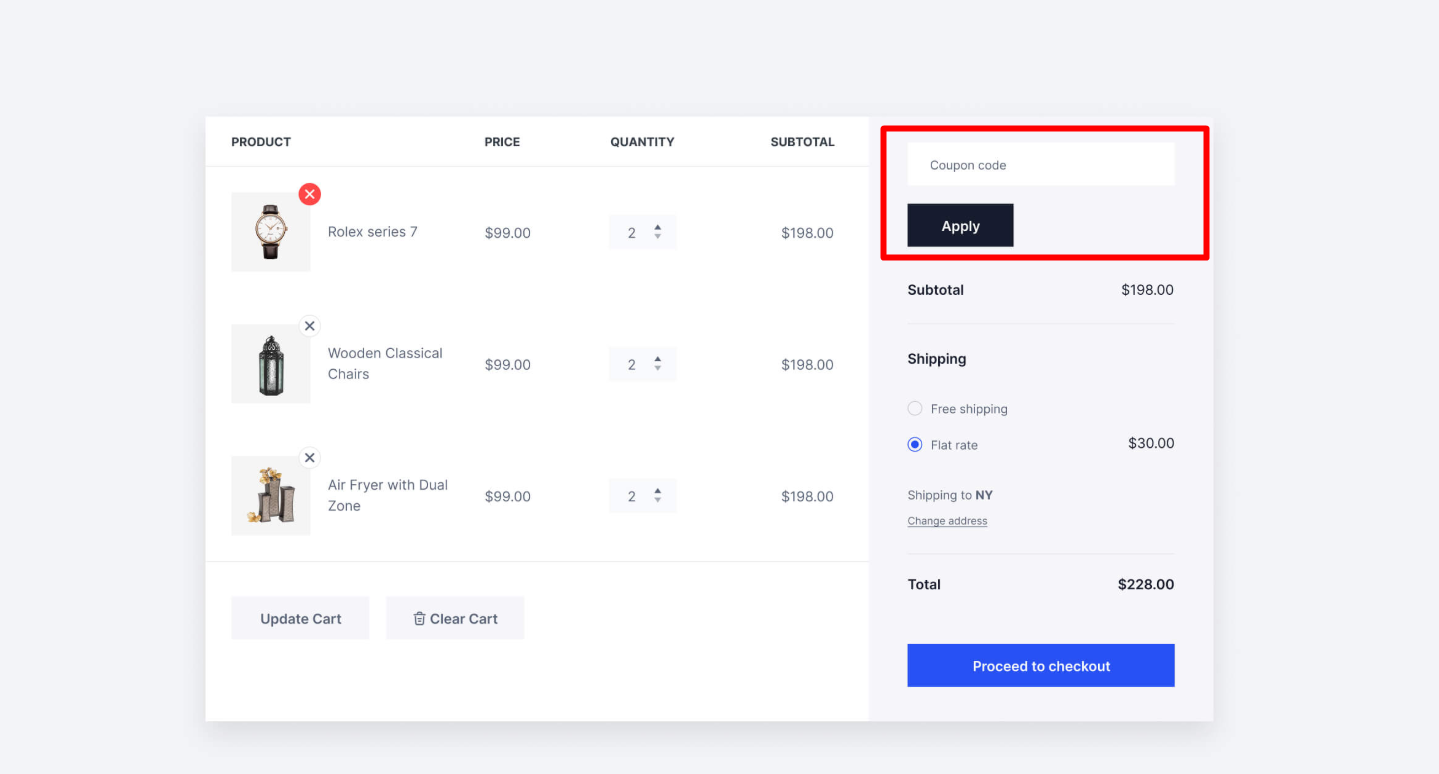Click the Coupon code input field

1040,163
